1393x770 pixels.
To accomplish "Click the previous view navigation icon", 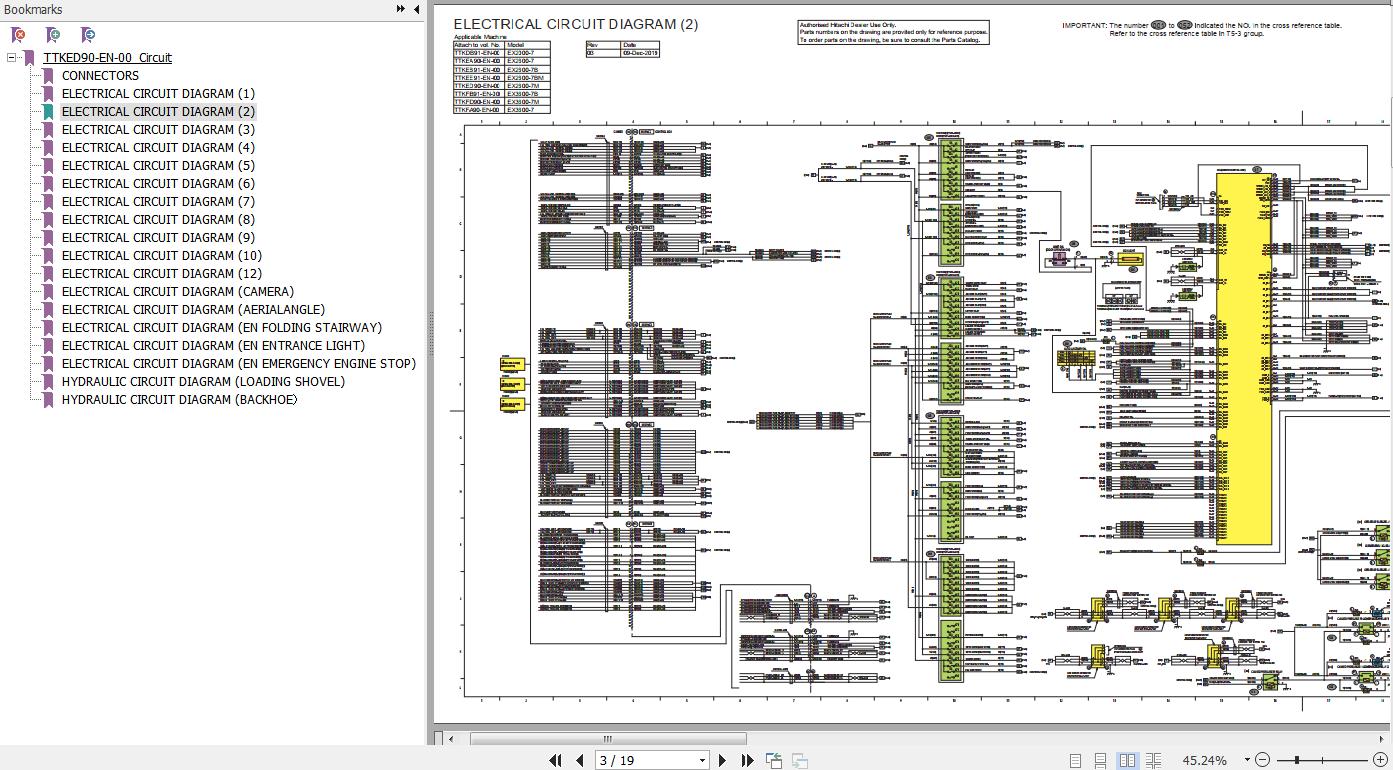I will pos(774,761).
